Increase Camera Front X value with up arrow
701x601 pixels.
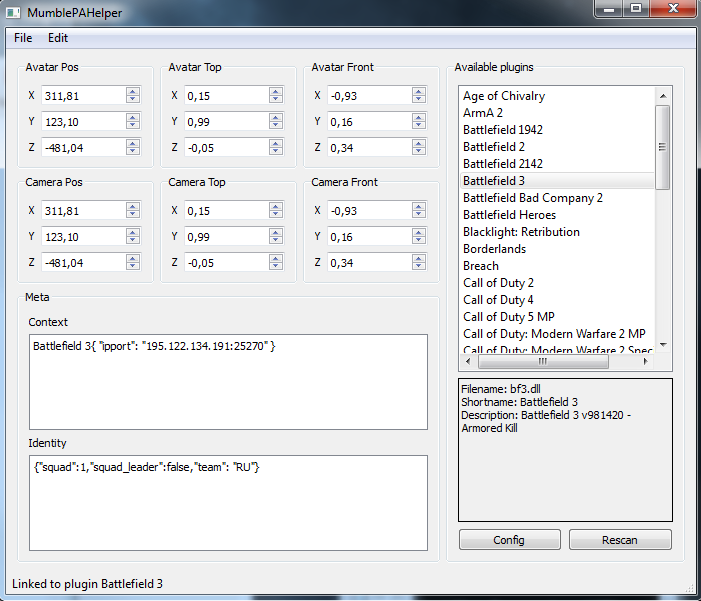(x=419, y=206)
